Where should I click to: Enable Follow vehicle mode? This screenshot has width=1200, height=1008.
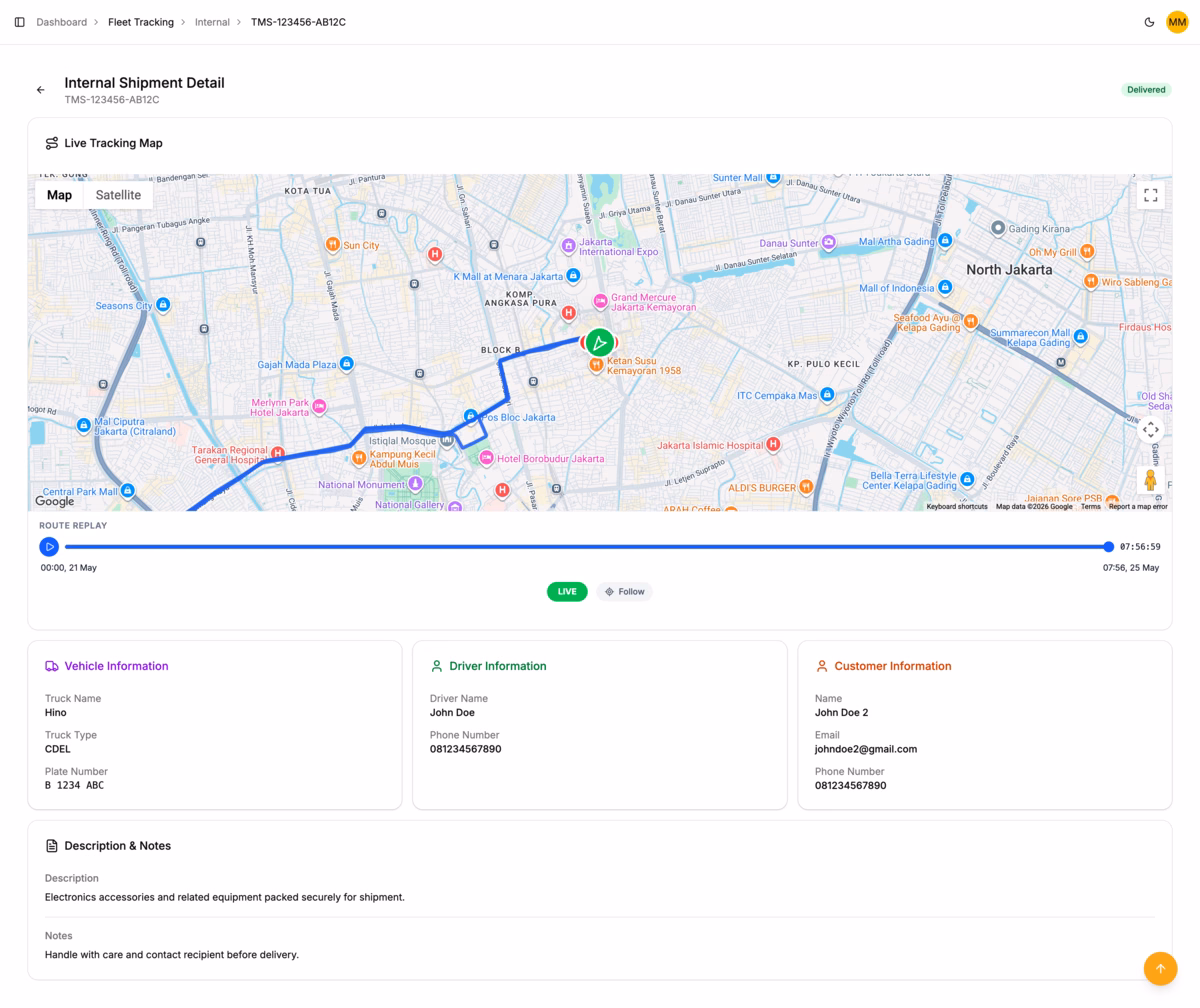point(625,592)
